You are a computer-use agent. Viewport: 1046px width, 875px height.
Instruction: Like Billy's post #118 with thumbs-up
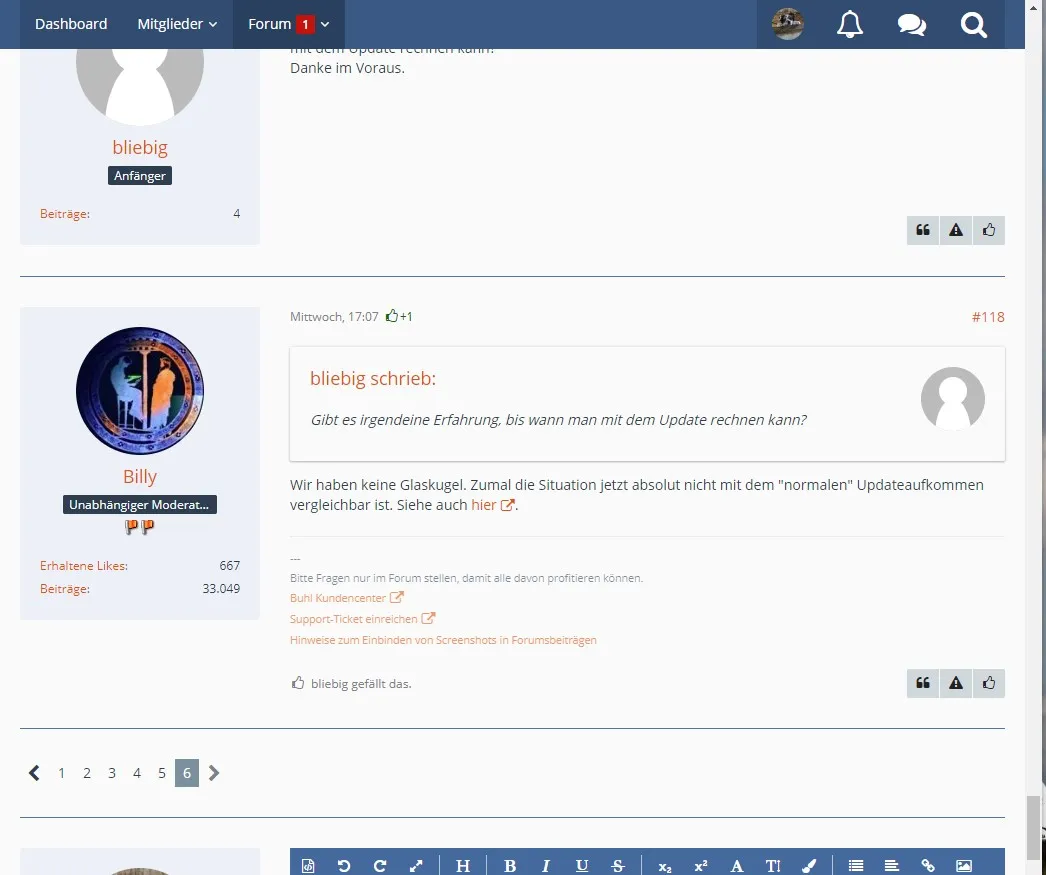point(989,683)
